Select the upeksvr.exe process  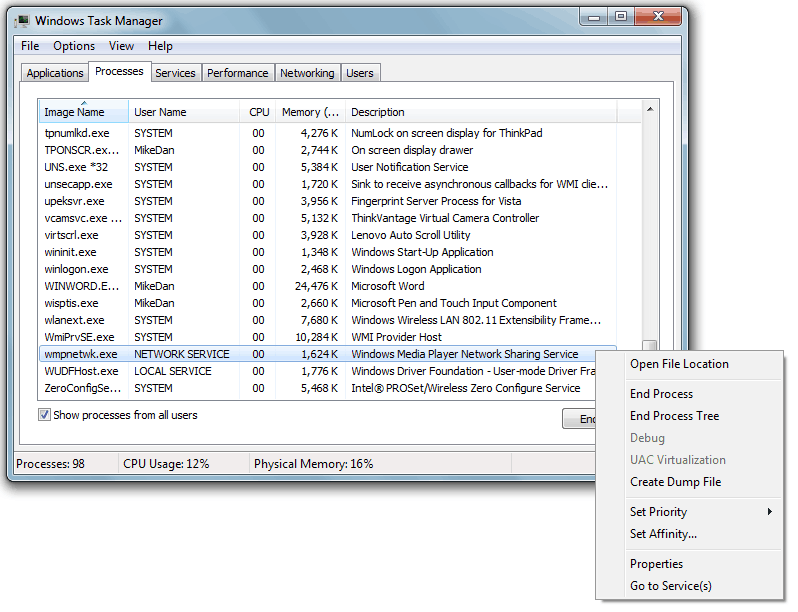pos(327,201)
